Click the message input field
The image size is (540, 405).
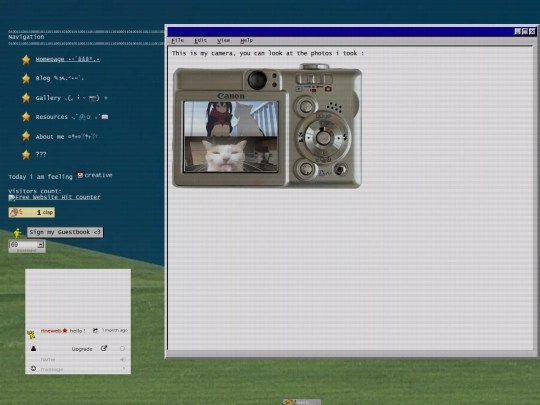(79, 369)
